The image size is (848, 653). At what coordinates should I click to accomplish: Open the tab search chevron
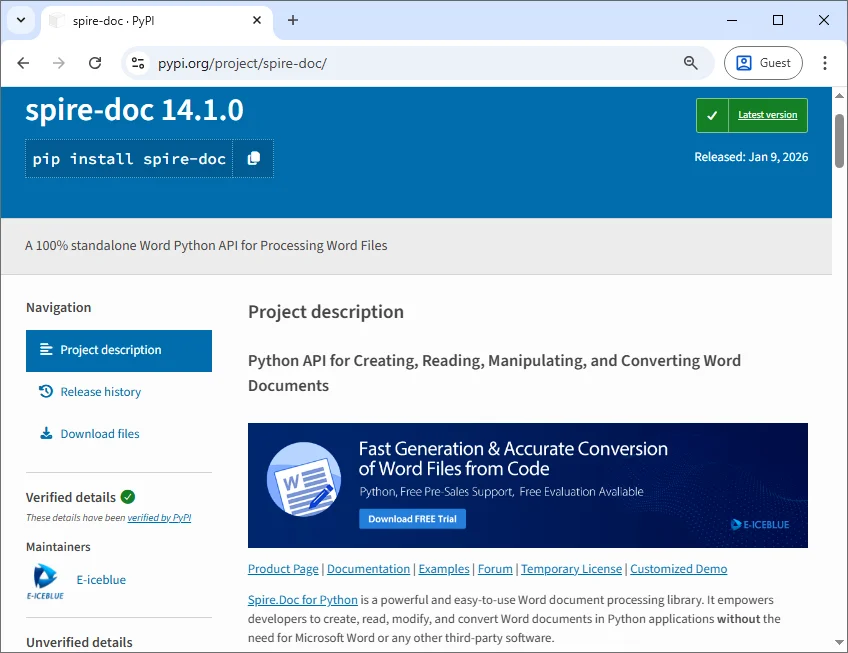[18, 20]
